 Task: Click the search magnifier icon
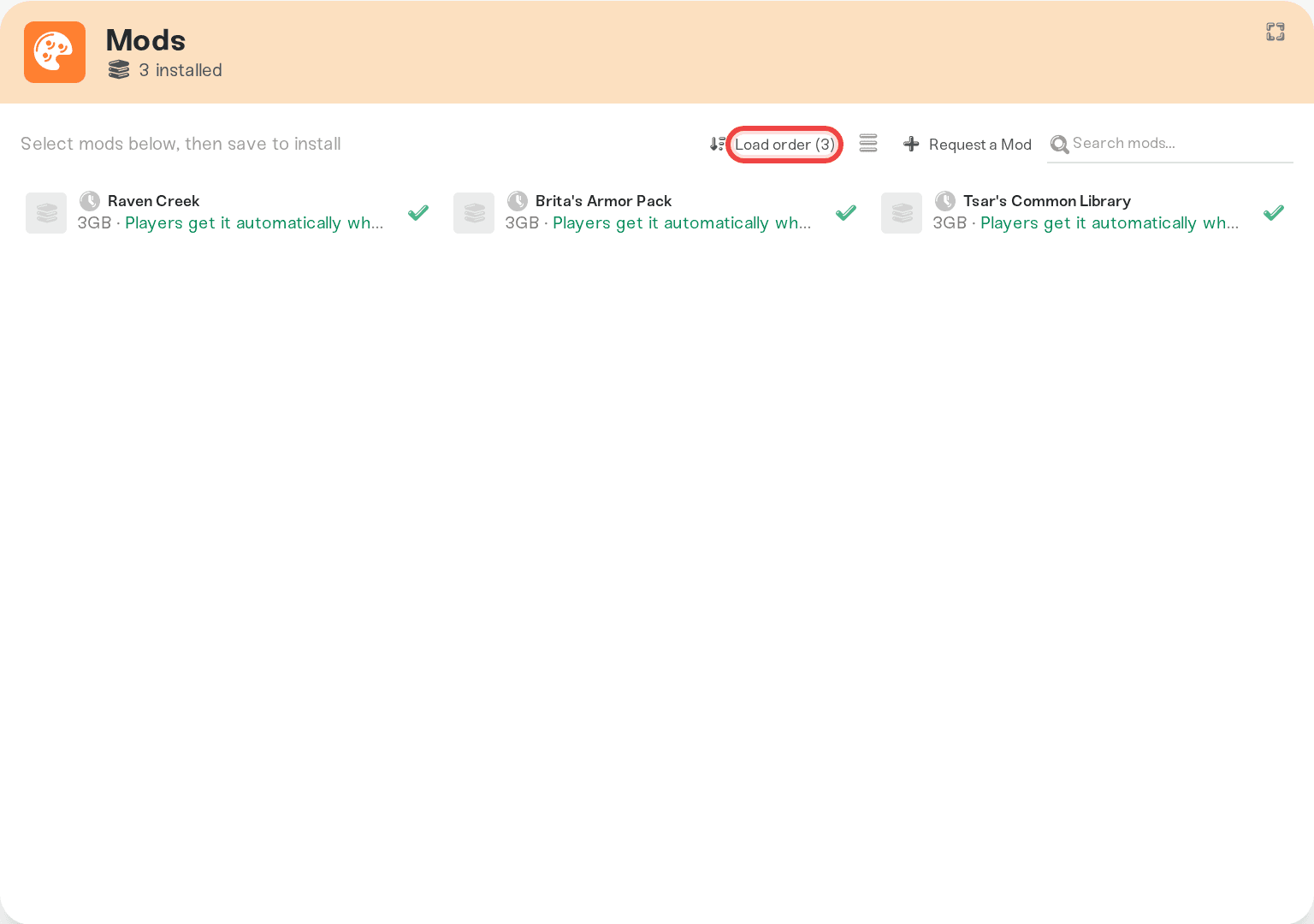point(1059,145)
